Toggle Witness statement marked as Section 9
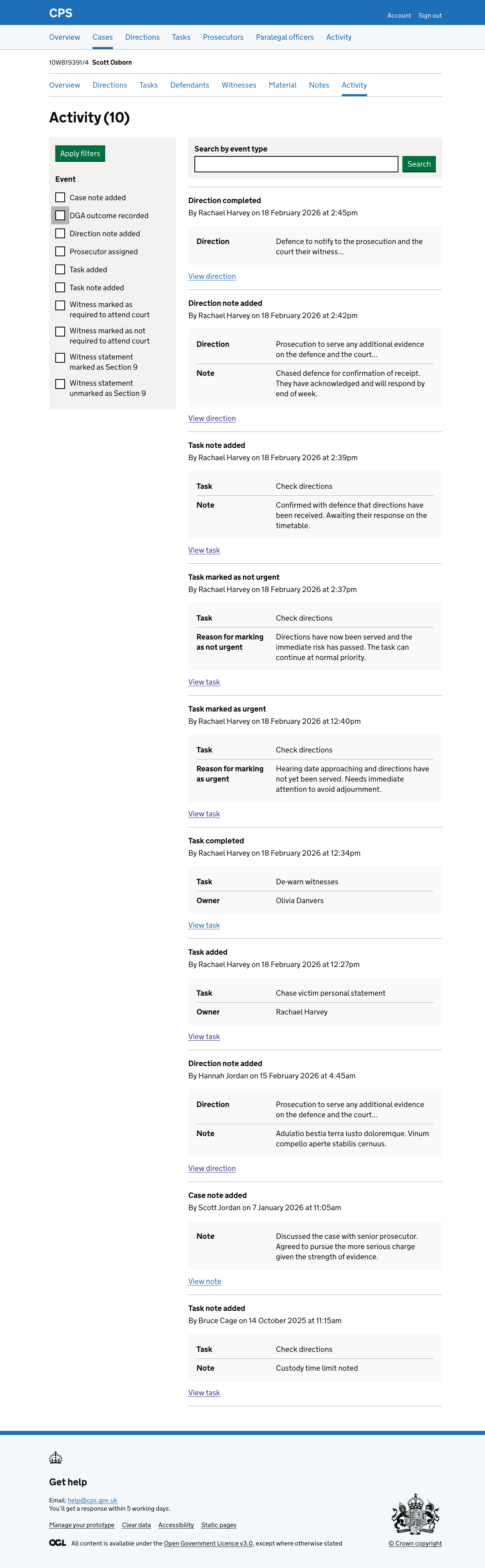This screenshot has width=485, height=1568. point(60,358)
